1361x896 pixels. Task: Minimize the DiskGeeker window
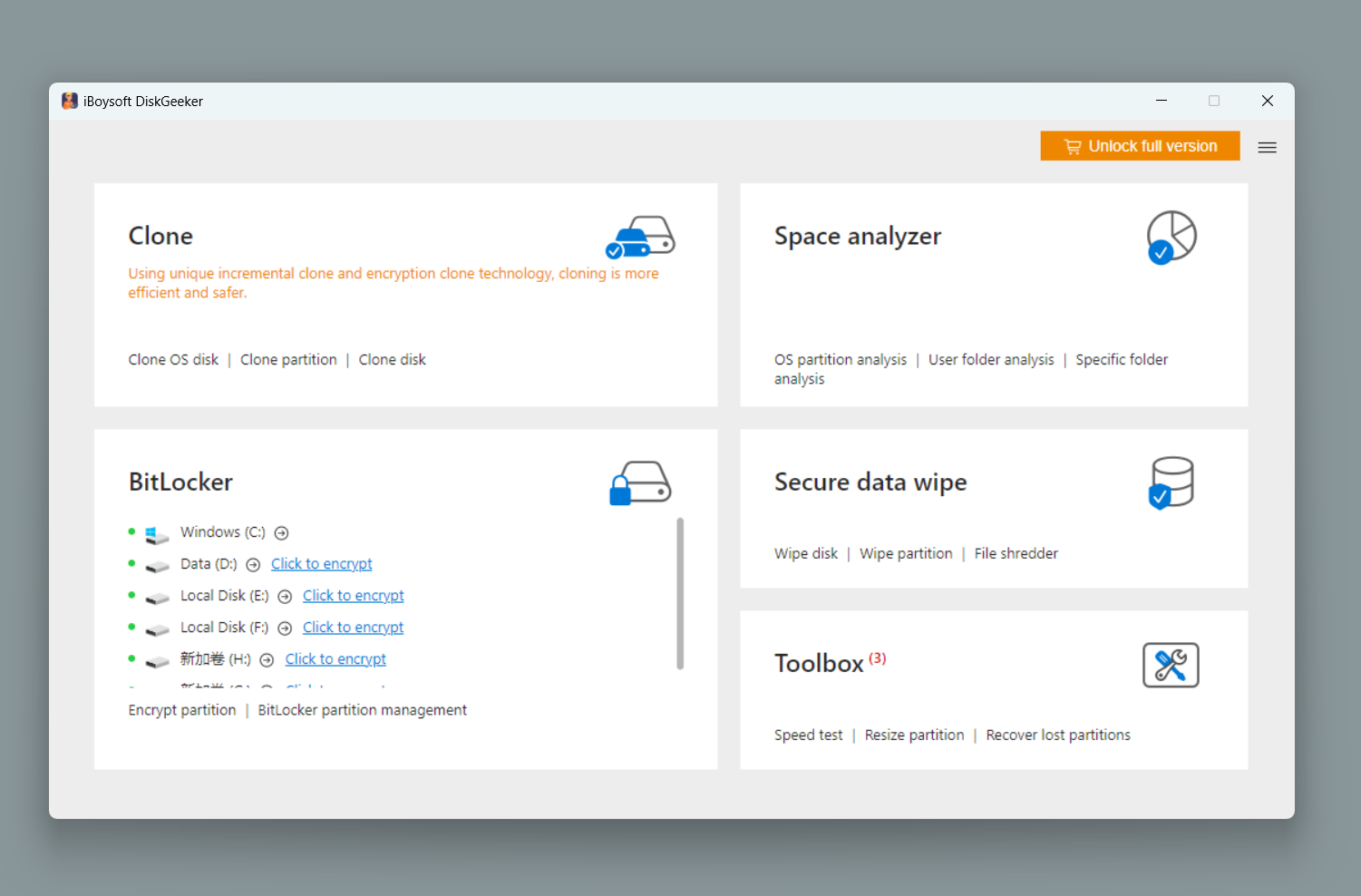point(1162,101)
